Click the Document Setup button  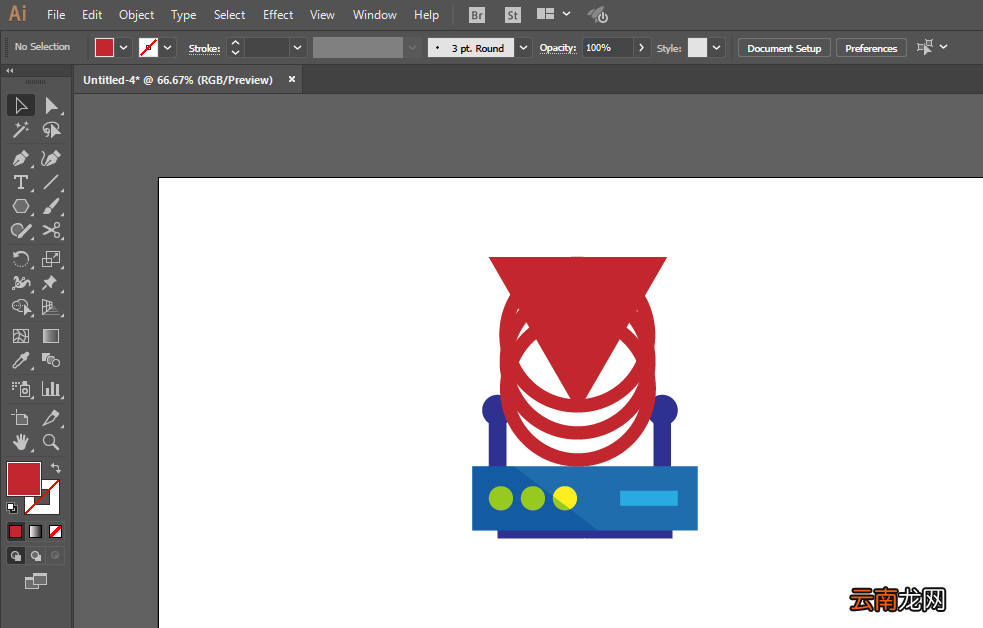point(784,48)
